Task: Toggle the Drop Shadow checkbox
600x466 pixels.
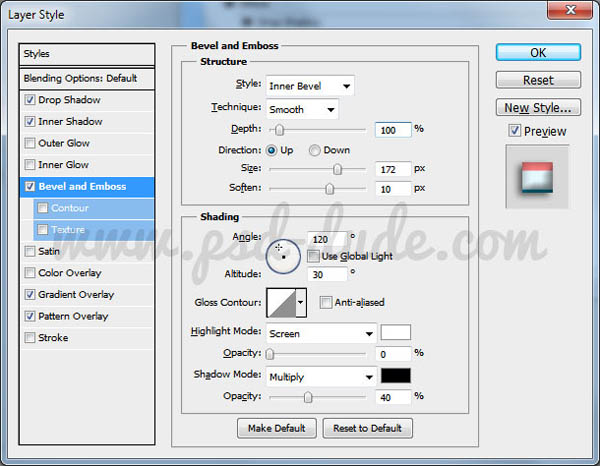Action: [x=30, y=100]
